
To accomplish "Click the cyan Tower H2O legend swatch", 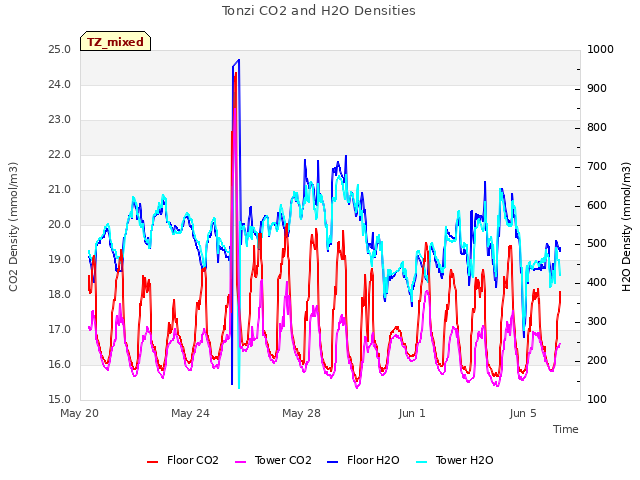I will click(x=421, y=462).
